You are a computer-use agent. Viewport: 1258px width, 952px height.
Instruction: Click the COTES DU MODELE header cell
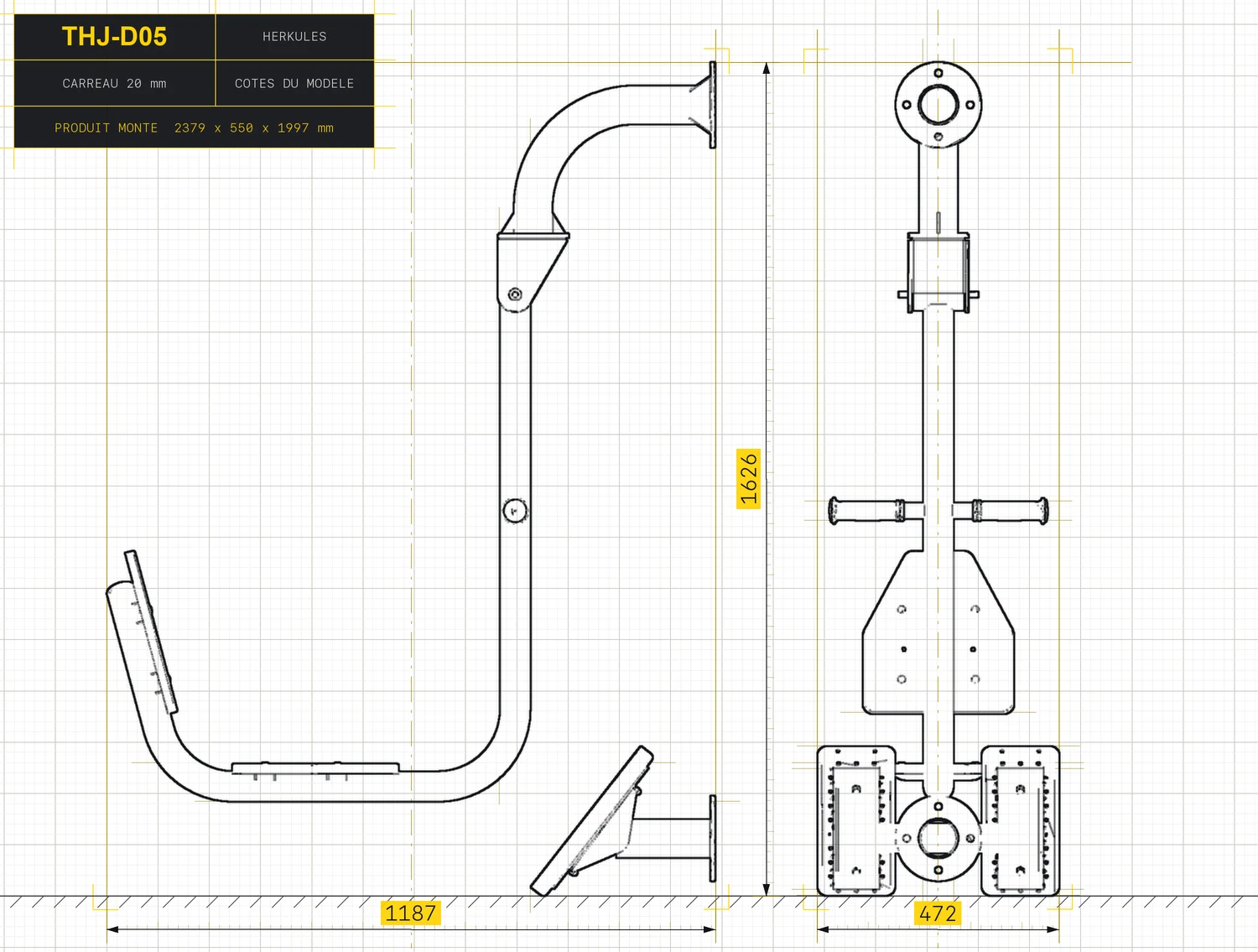[x=294, y=83]
